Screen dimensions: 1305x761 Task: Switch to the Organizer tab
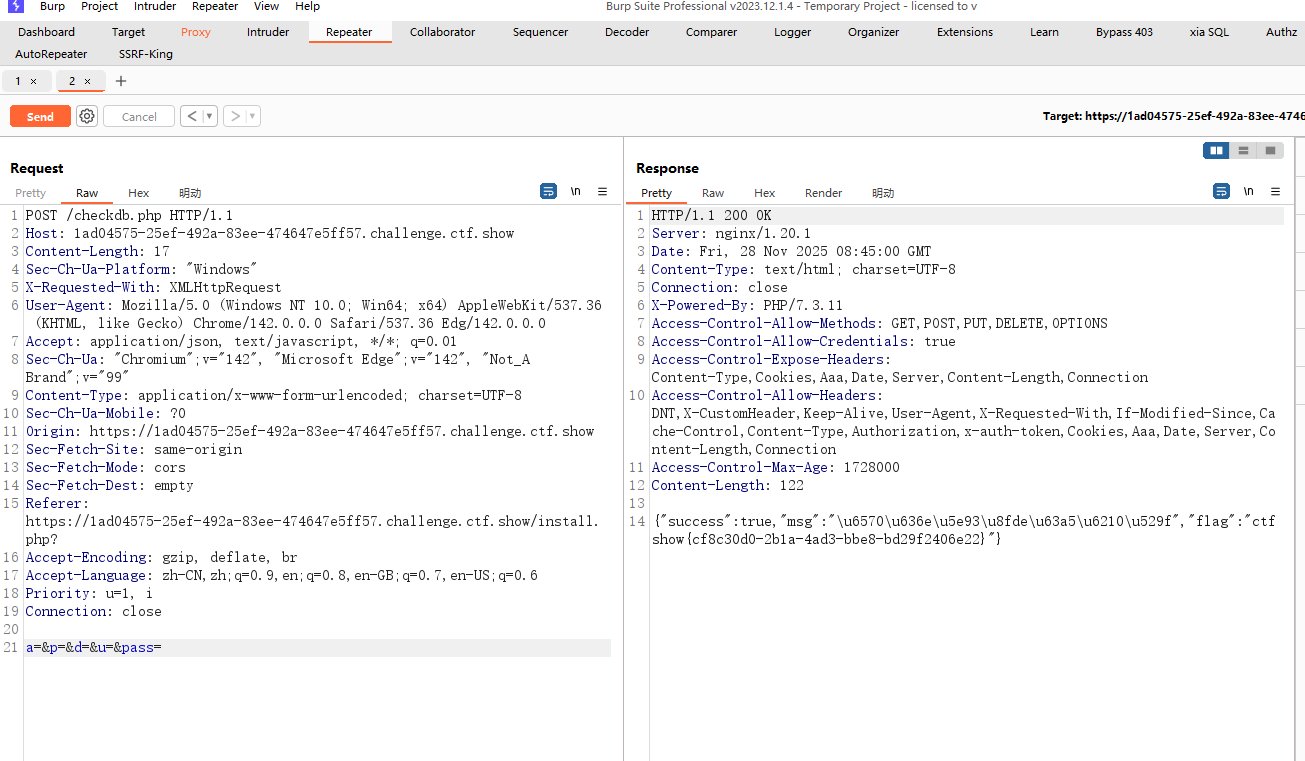pyautogui.click(x=873, y=32)
